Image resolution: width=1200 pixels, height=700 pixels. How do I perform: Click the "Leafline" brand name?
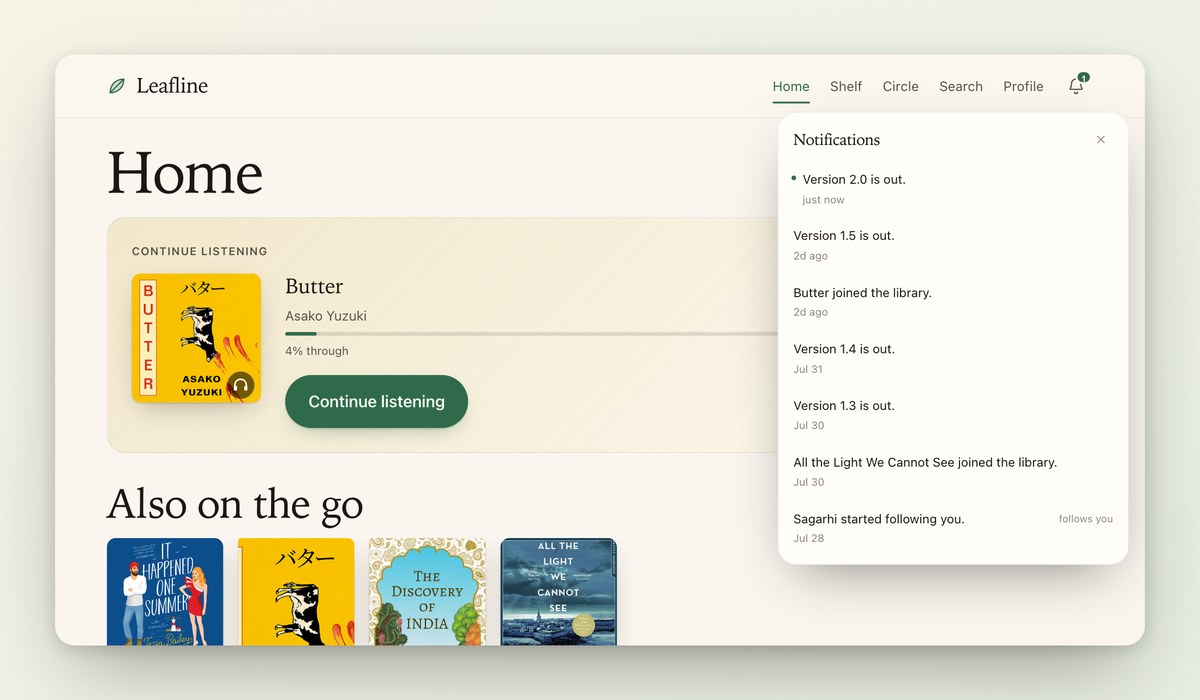point(172,86)
